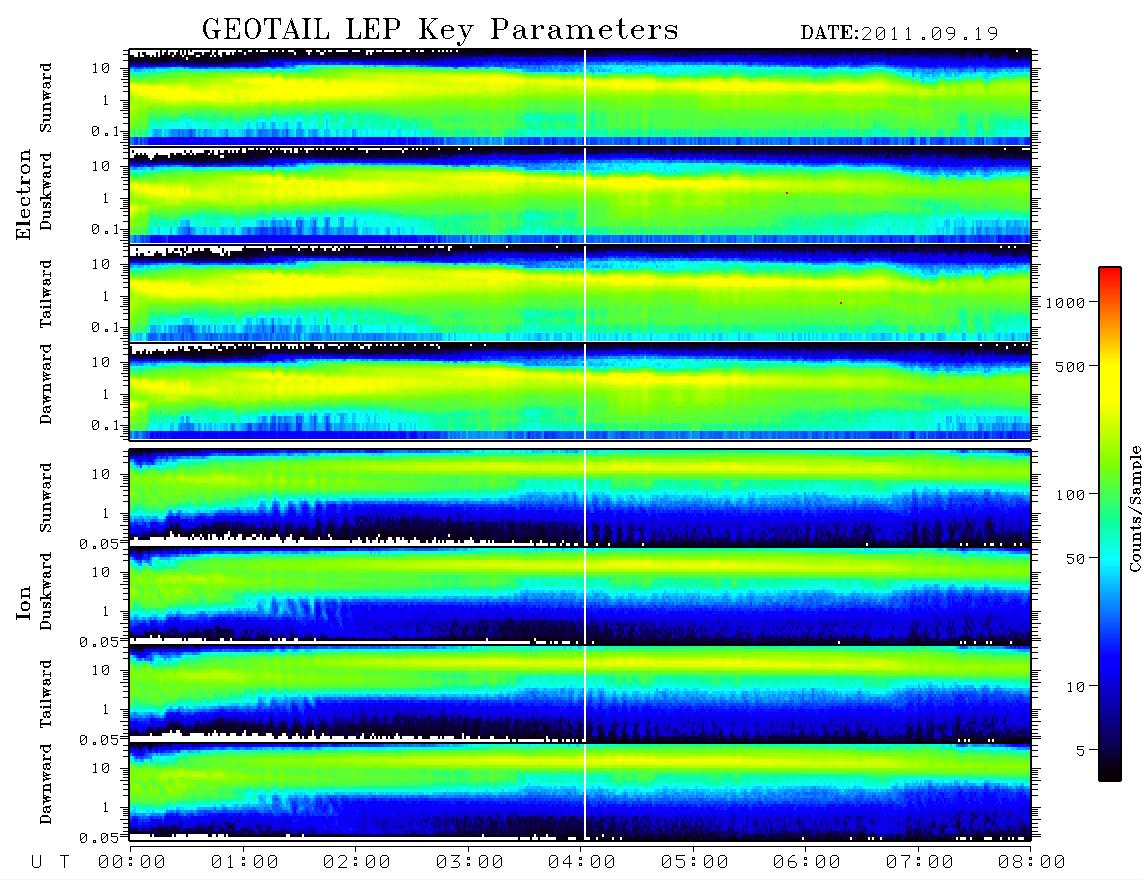1142x880 pixels.
Task: Click the "1000" colorbar tick value
Action: point(1066,302)
